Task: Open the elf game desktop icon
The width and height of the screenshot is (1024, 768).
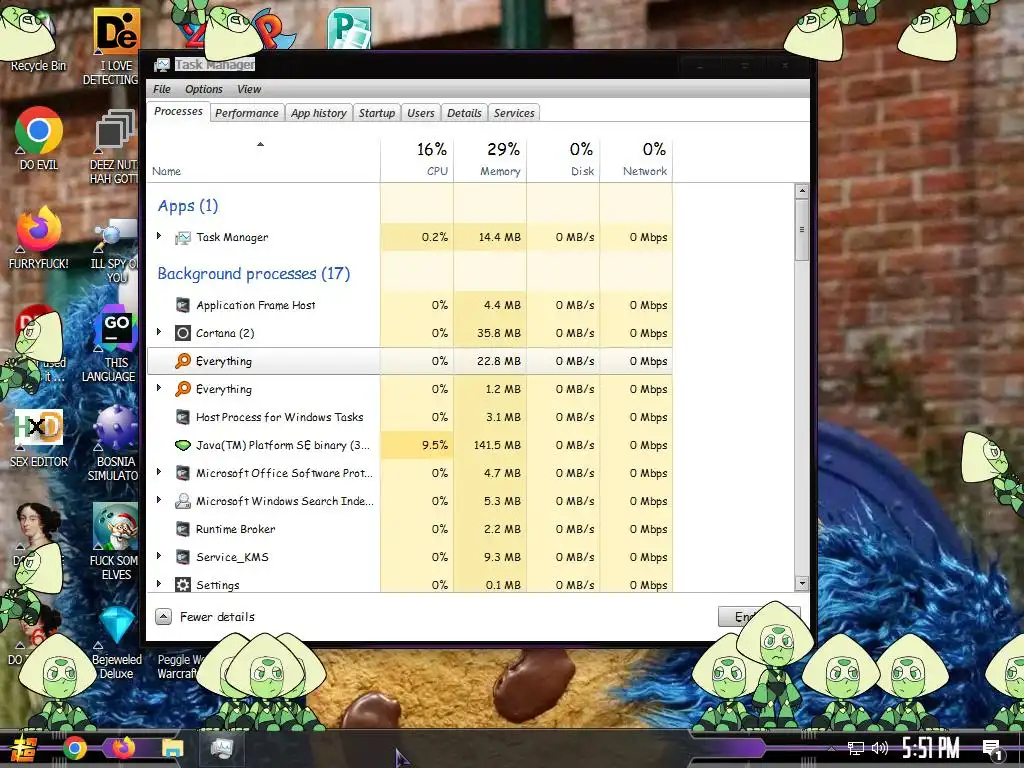Action: [x=115, y=526]
